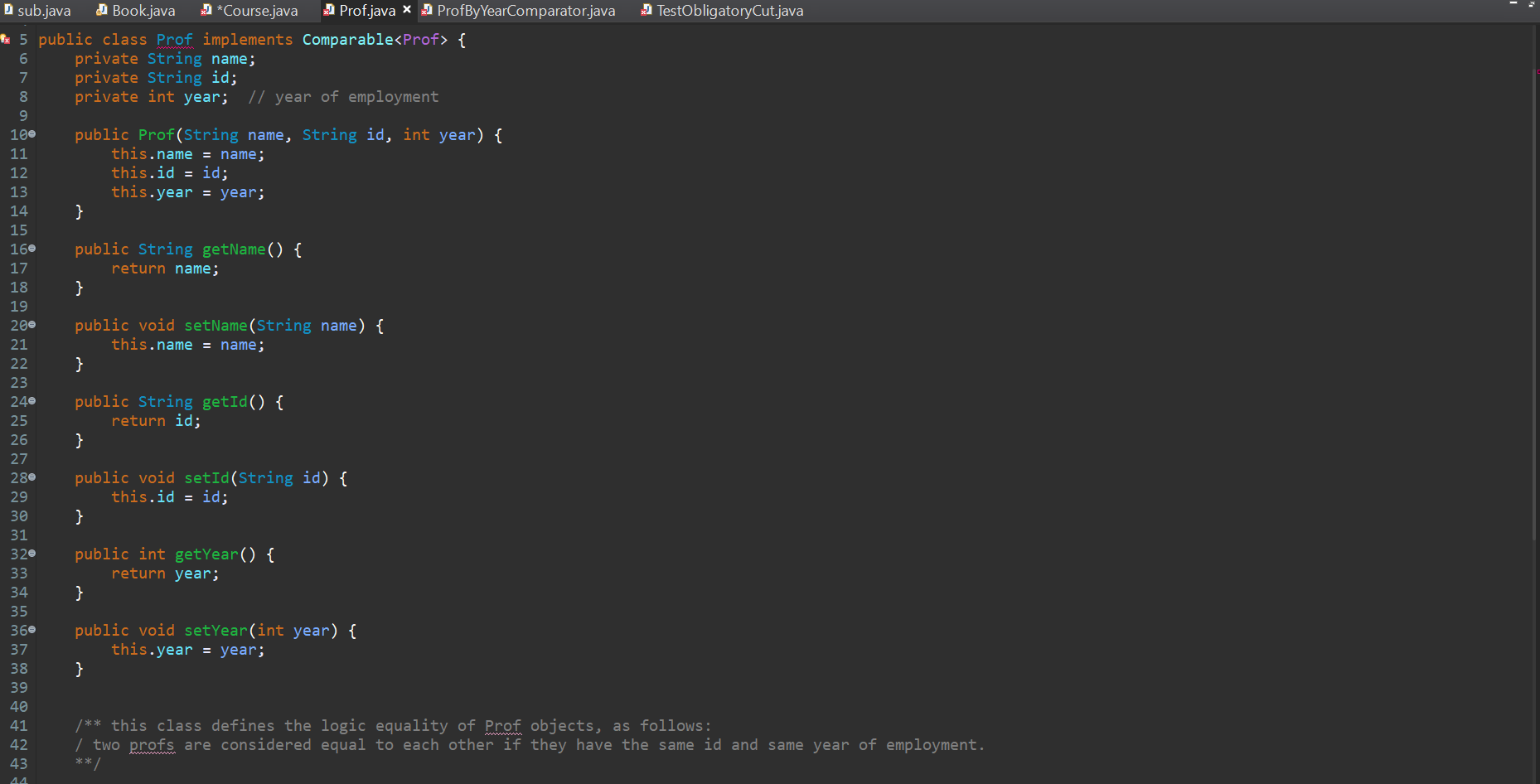Click 'return id;' statement

156,421
